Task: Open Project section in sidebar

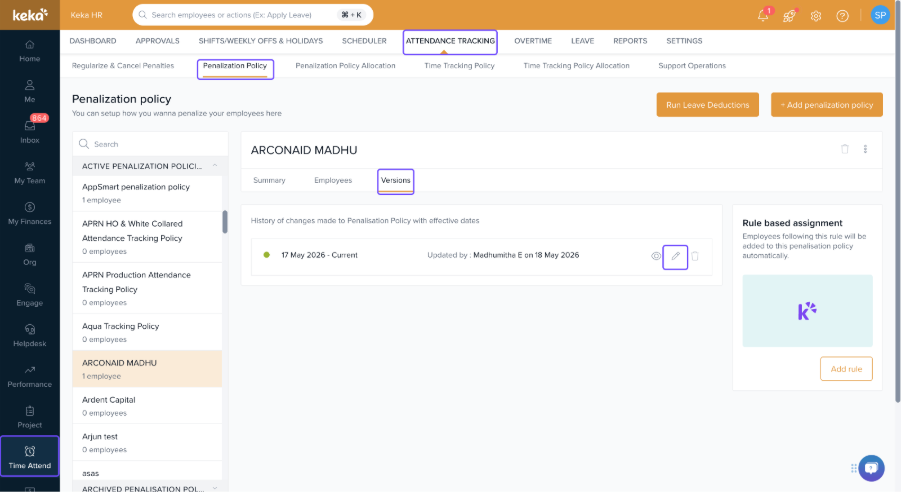Action: (29, 418)
